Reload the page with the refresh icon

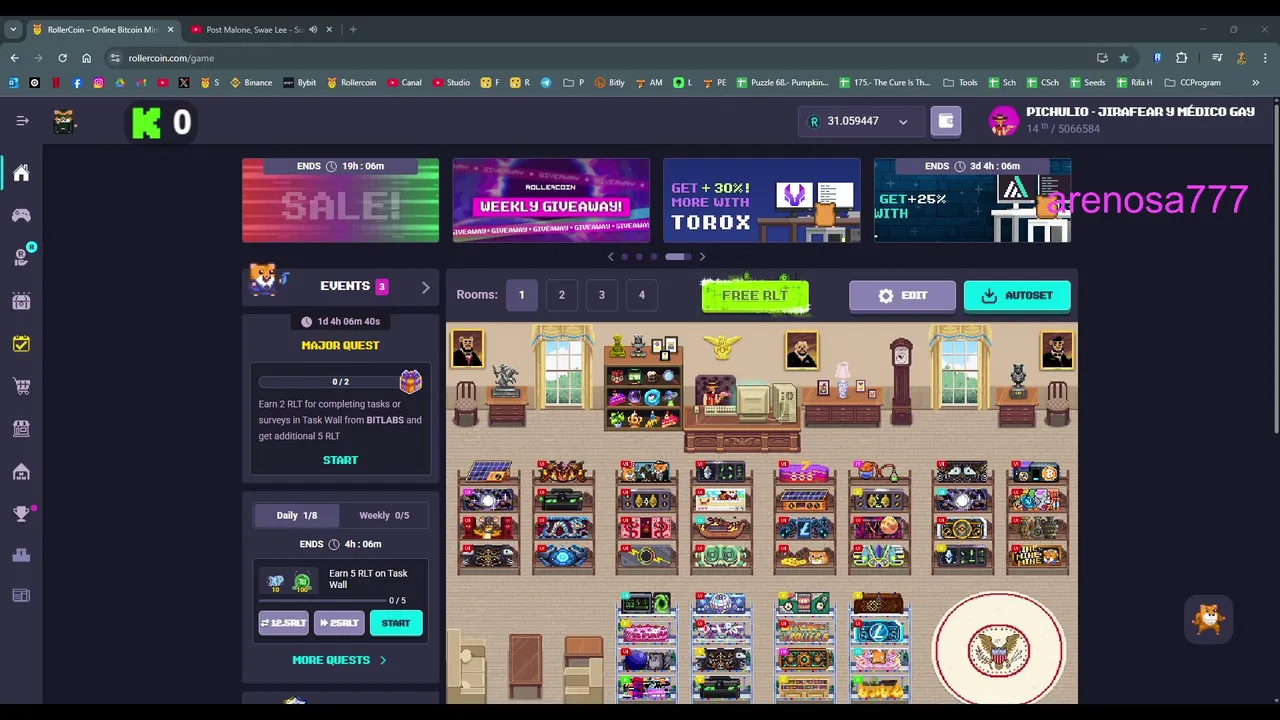(x=62, y=58)
